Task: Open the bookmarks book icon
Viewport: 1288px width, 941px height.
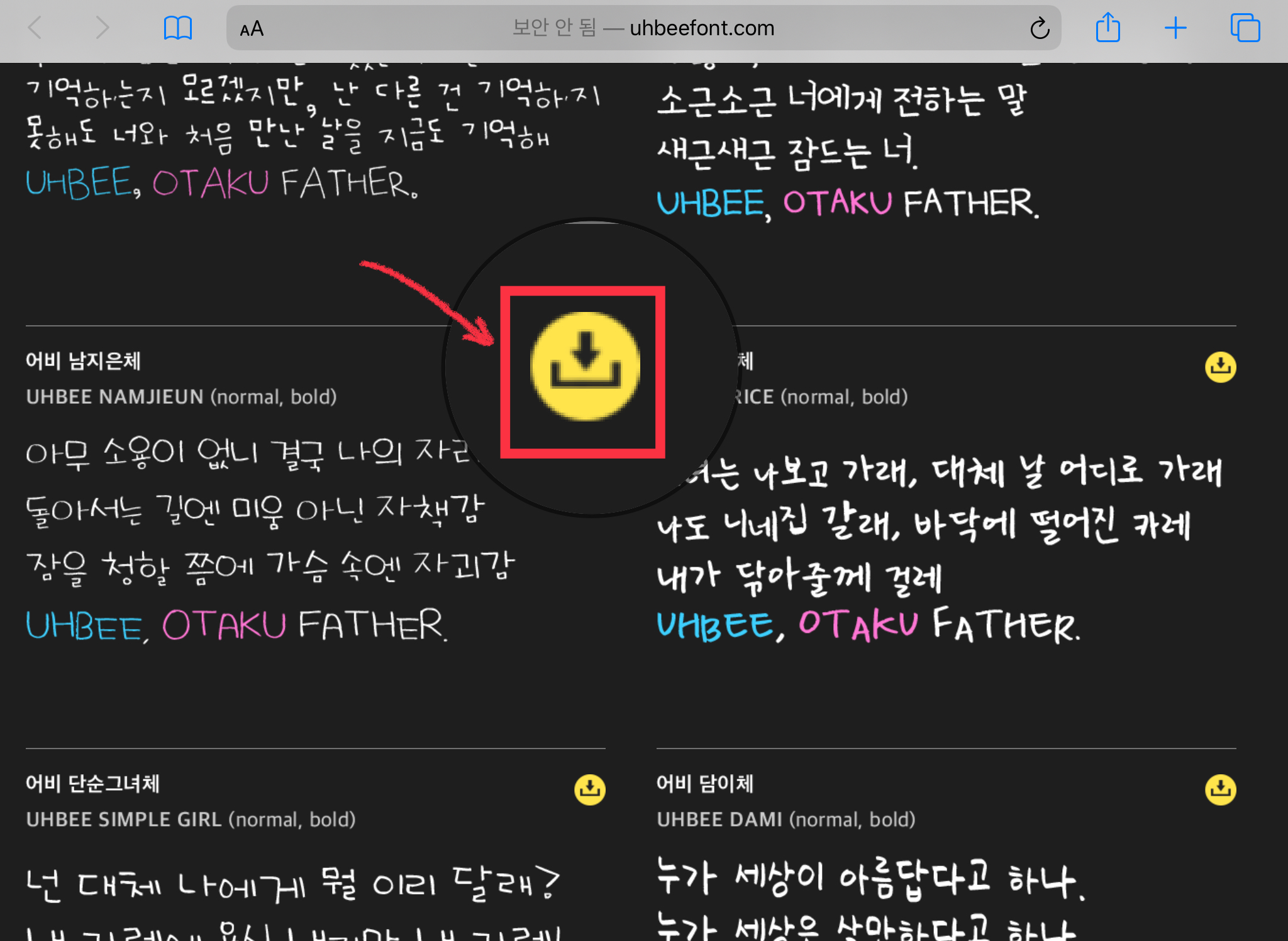Action: tap(177, 28)
